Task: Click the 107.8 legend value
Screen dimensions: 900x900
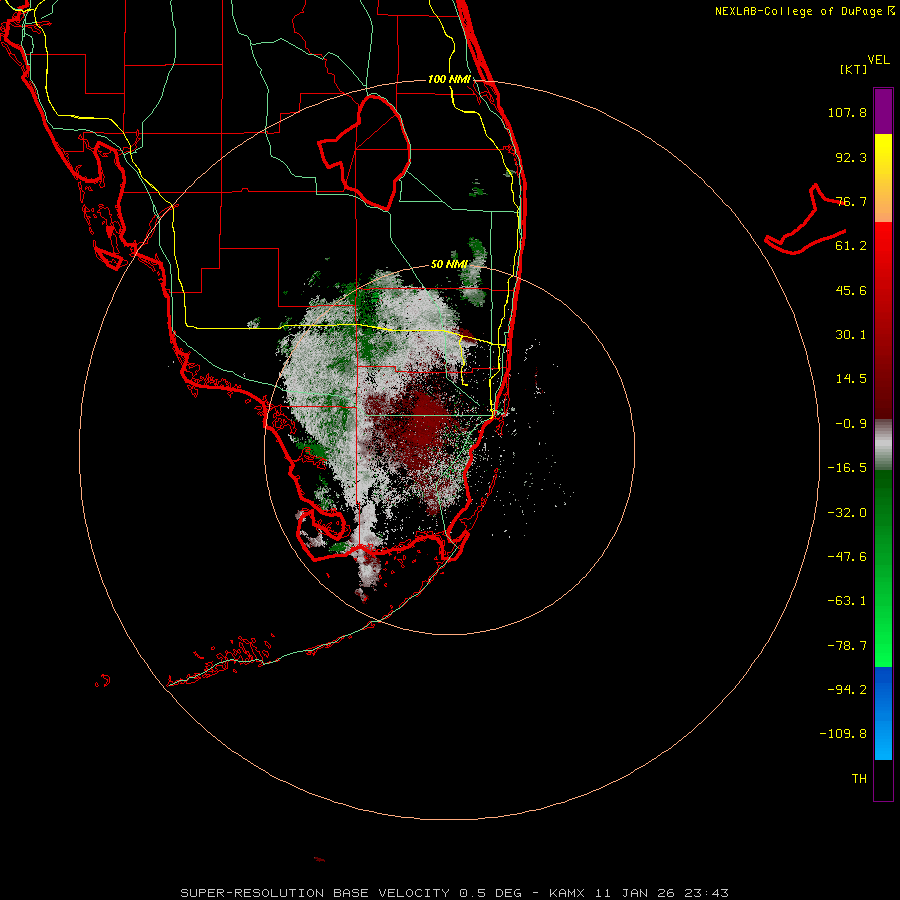Action: (847, 112)
